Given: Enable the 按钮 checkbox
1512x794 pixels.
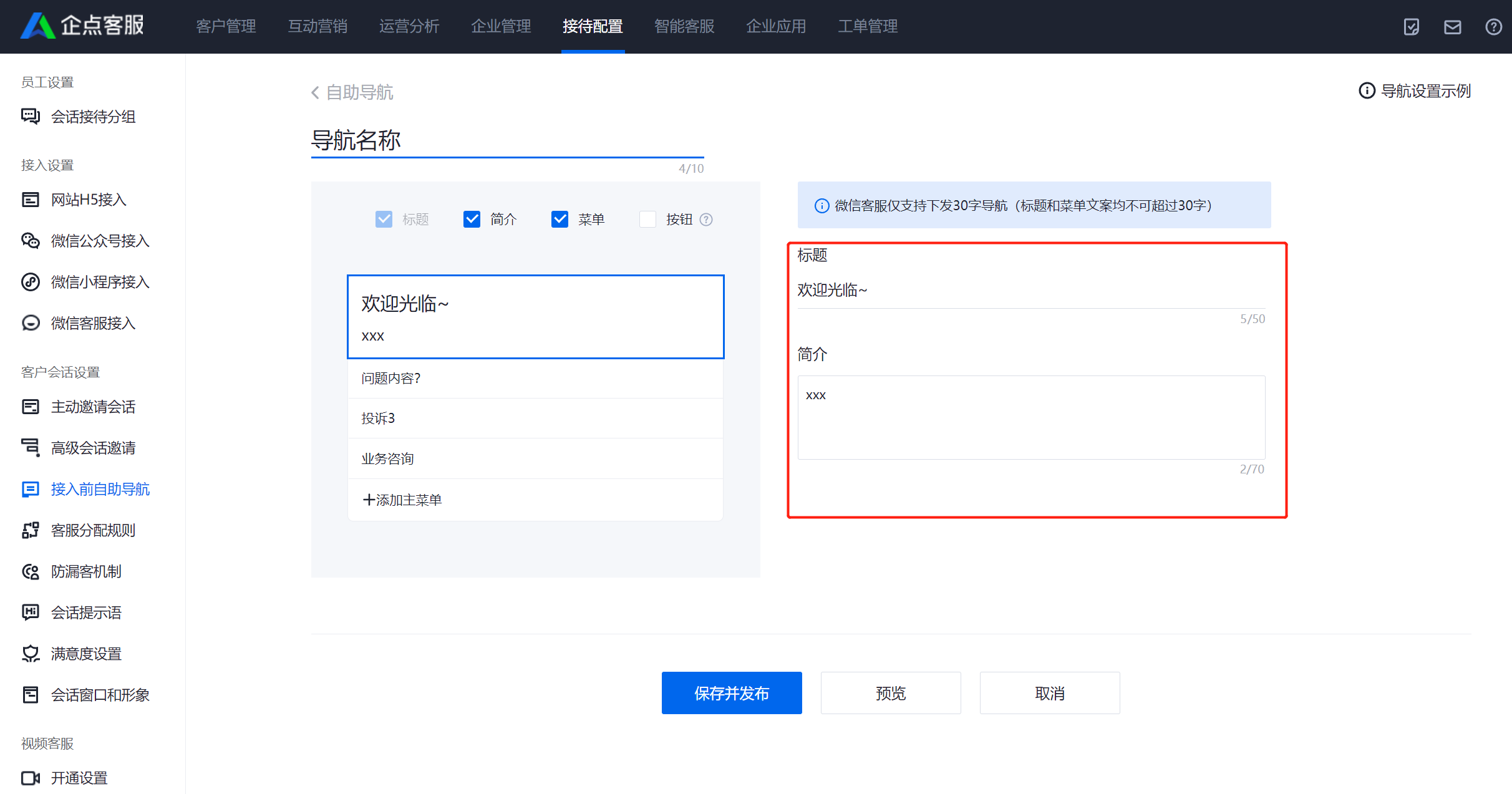Looking at the screenshot, I should click(647, 220).
